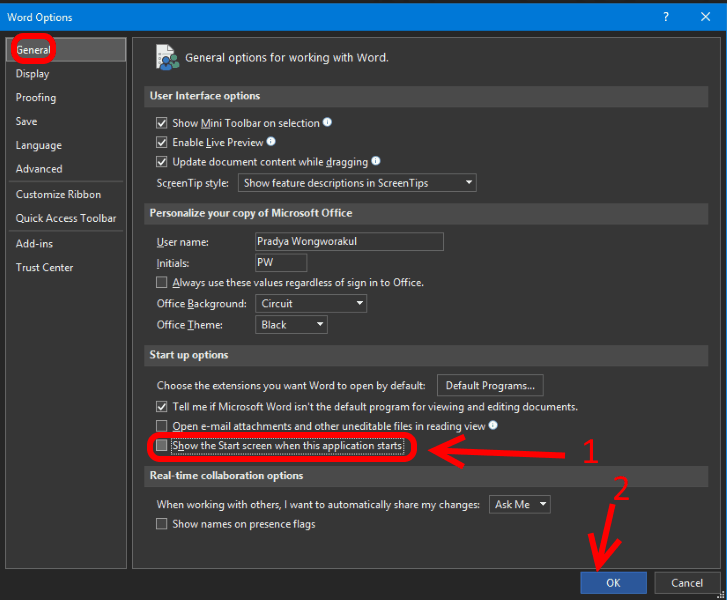
Task: Go to the Save category
Action: 66,121
